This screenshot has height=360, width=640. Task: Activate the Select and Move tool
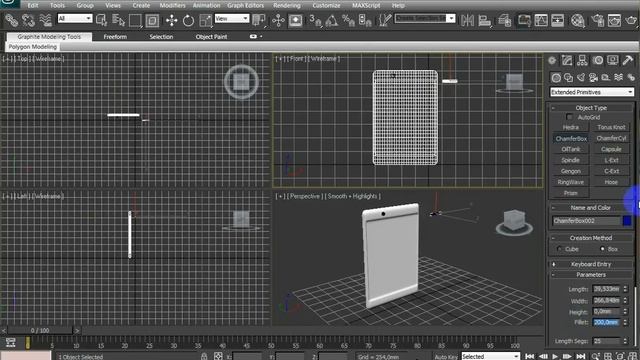pyautogui.click(x=171, y=20)
